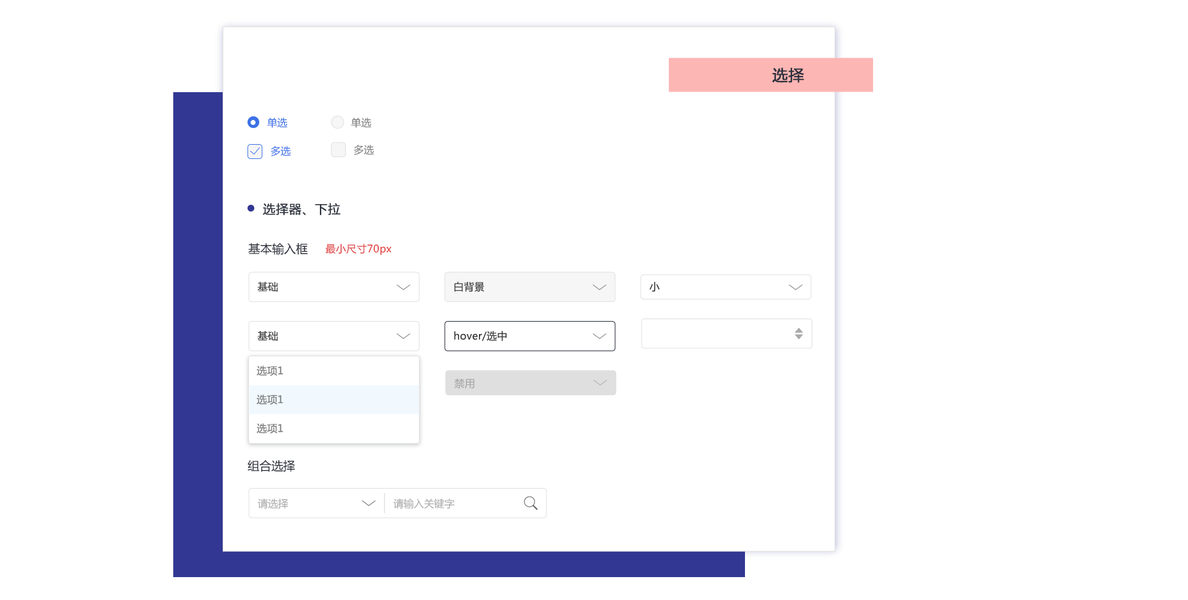Click the stepper arrows in empty field

[x=798, y=334]
